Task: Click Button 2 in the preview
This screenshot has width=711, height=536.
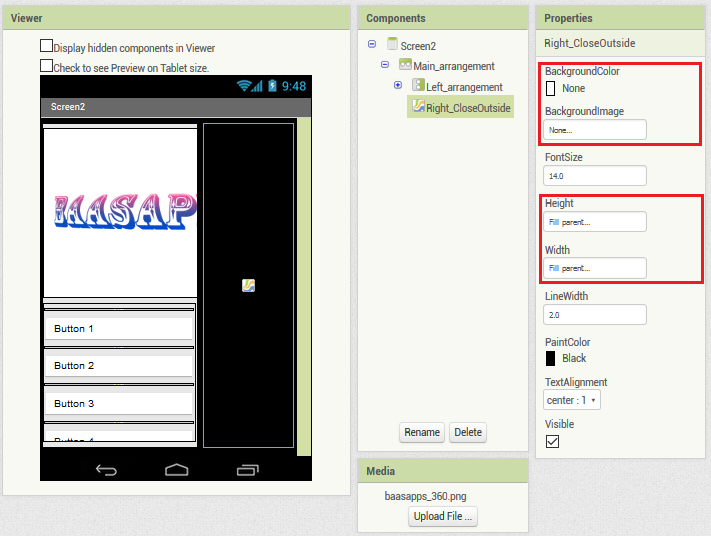Action: click(x=119, y=365)
